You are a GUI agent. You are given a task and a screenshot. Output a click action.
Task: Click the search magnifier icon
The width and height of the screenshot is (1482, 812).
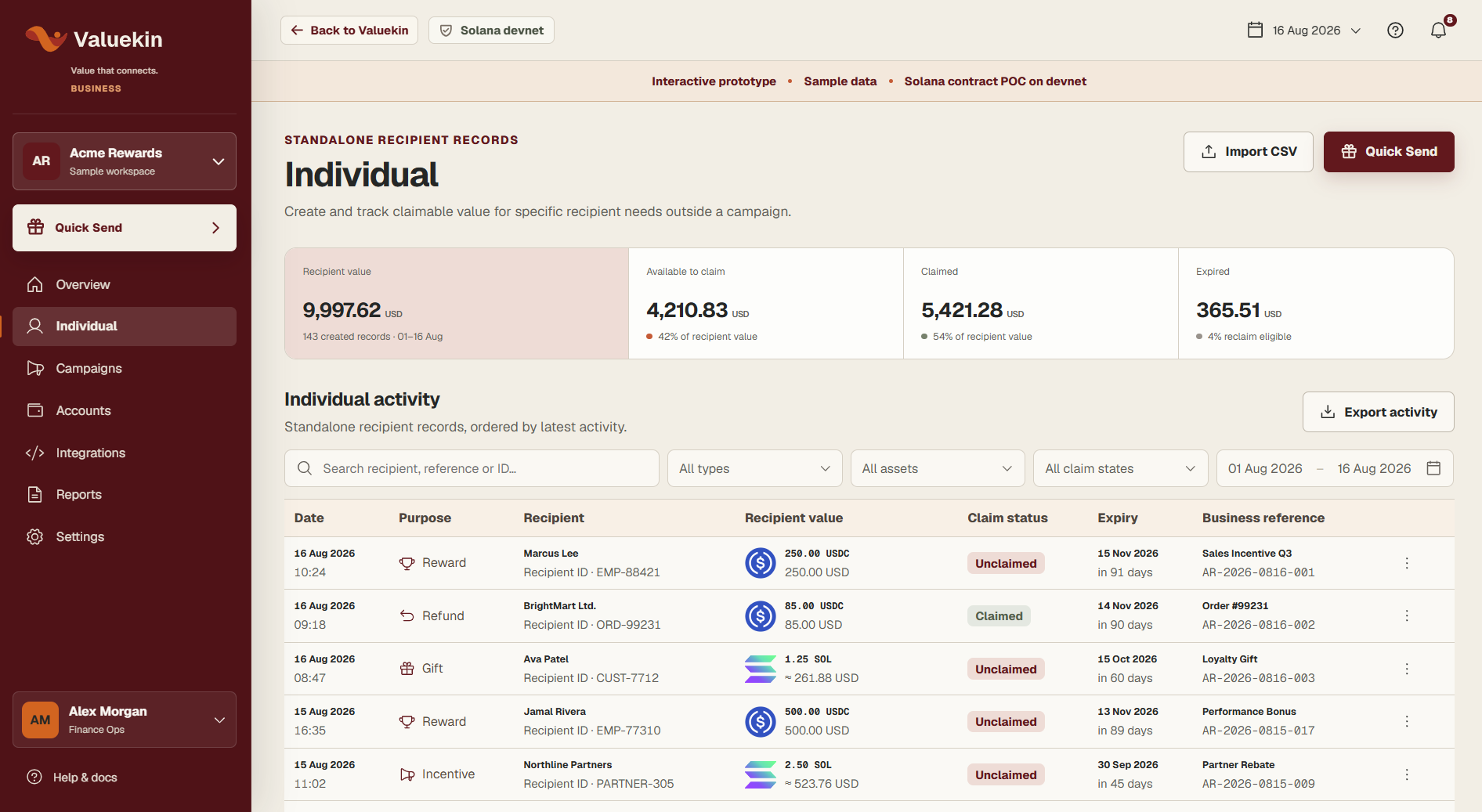pyautogui.click(x=305, y=468)
